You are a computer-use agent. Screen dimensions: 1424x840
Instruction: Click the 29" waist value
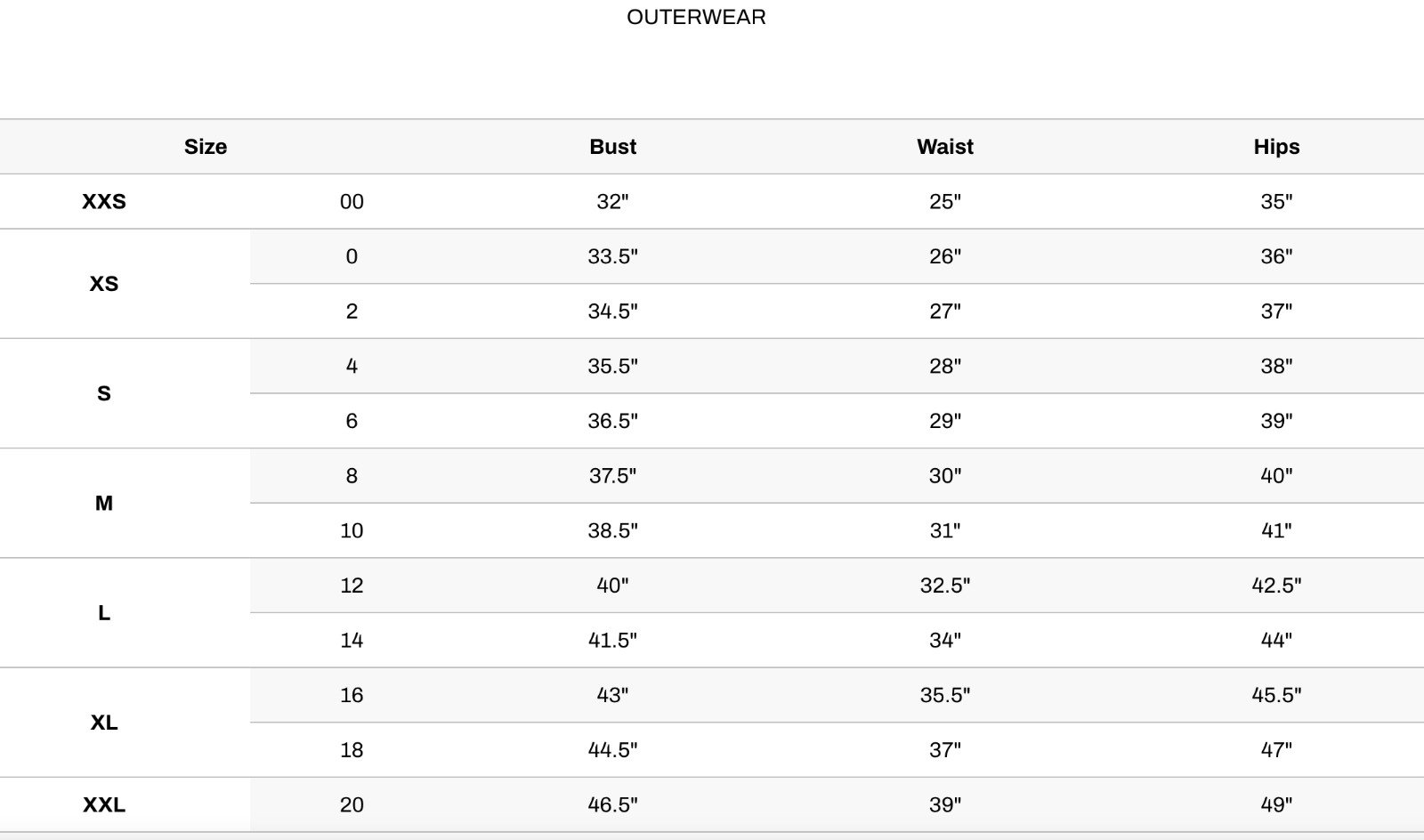(x=945, y=421)
